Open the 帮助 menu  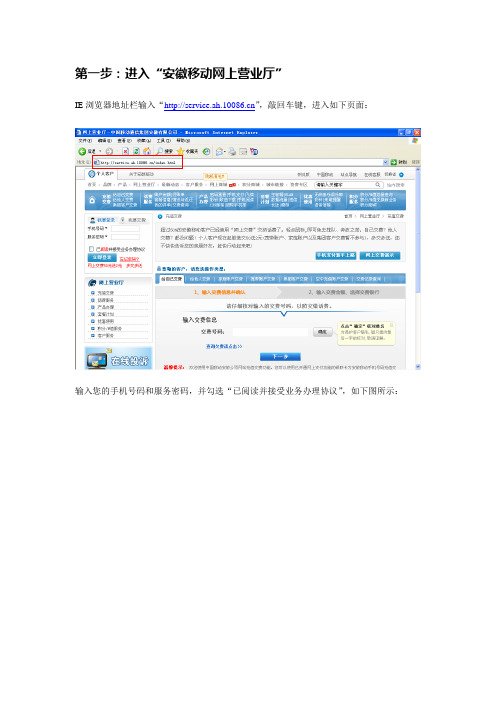click(x=183, y=141)
